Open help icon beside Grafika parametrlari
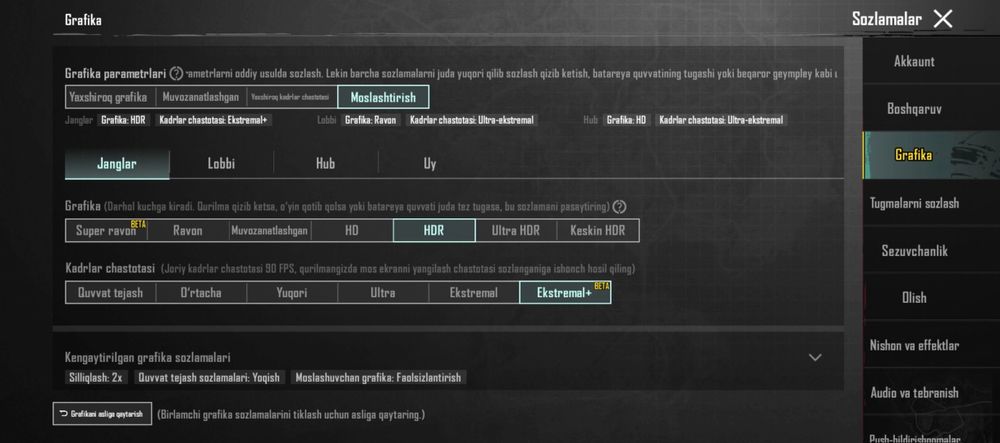The width and height of the screenshot is (1000, 443). pos(177,74)
